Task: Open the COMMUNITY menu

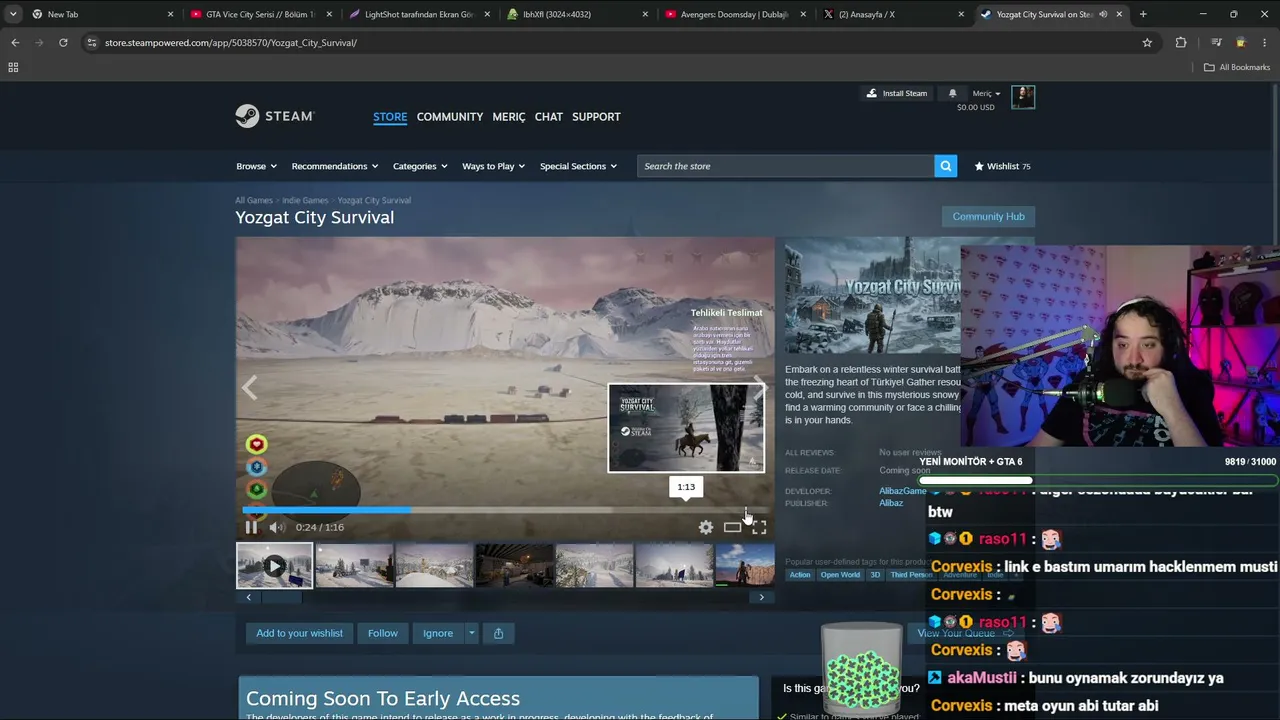Action: coord(450,117)
